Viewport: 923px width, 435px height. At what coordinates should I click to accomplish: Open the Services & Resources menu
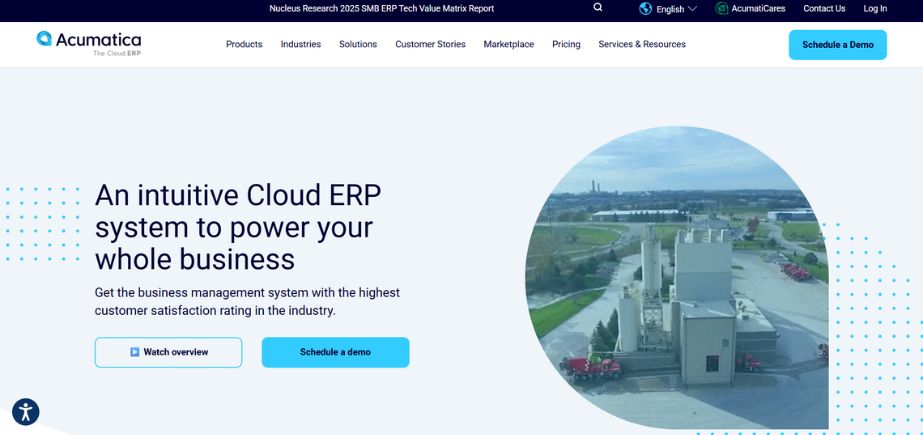coord(642,44)
